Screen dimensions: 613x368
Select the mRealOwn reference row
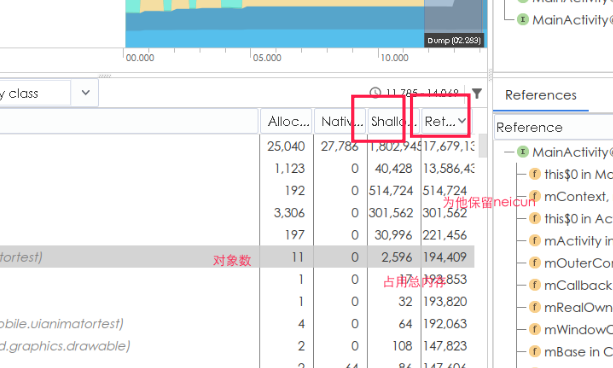[x=570, y=307]
